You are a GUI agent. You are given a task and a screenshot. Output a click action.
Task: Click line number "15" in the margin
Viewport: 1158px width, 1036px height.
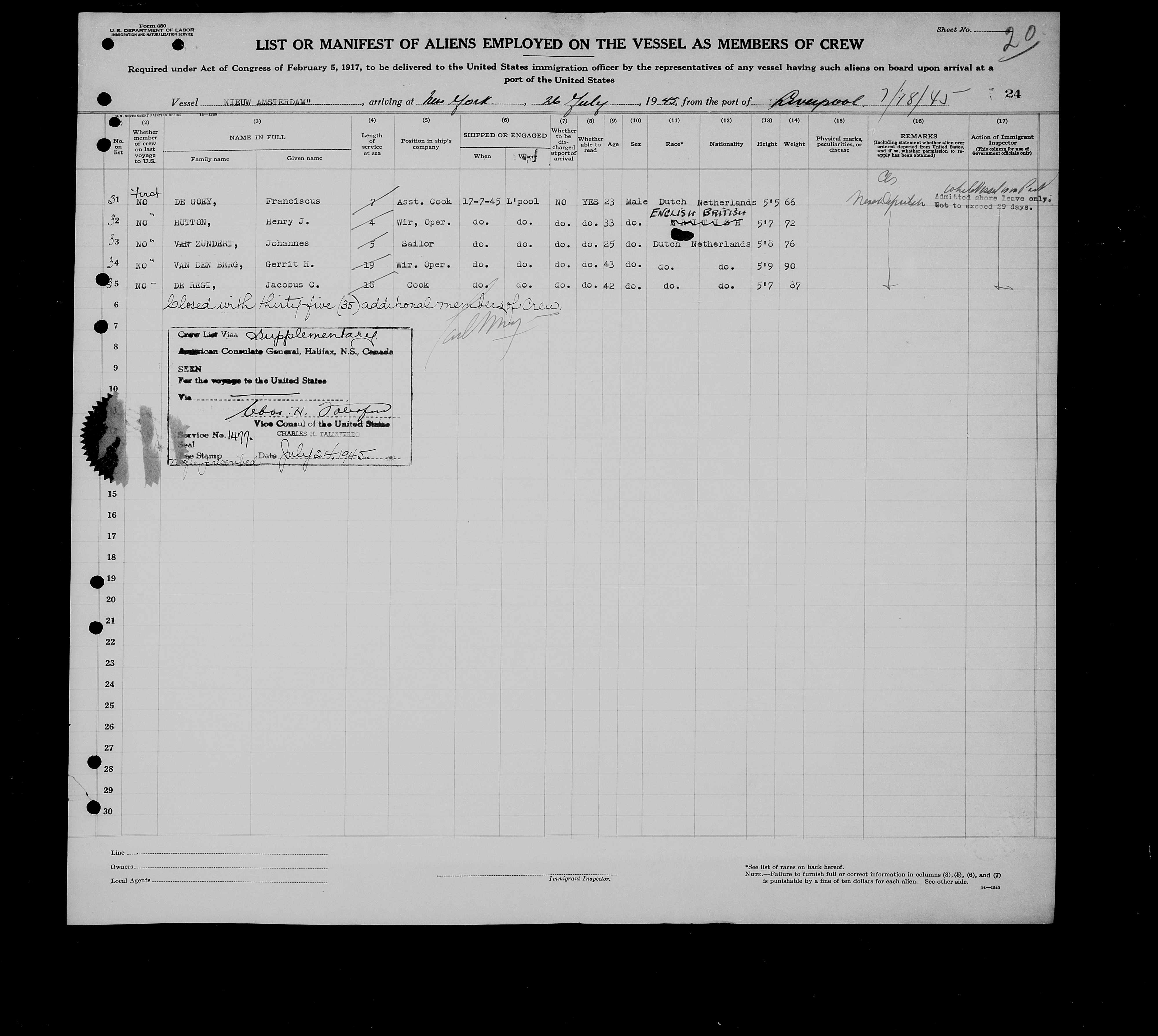pos(112,494)
